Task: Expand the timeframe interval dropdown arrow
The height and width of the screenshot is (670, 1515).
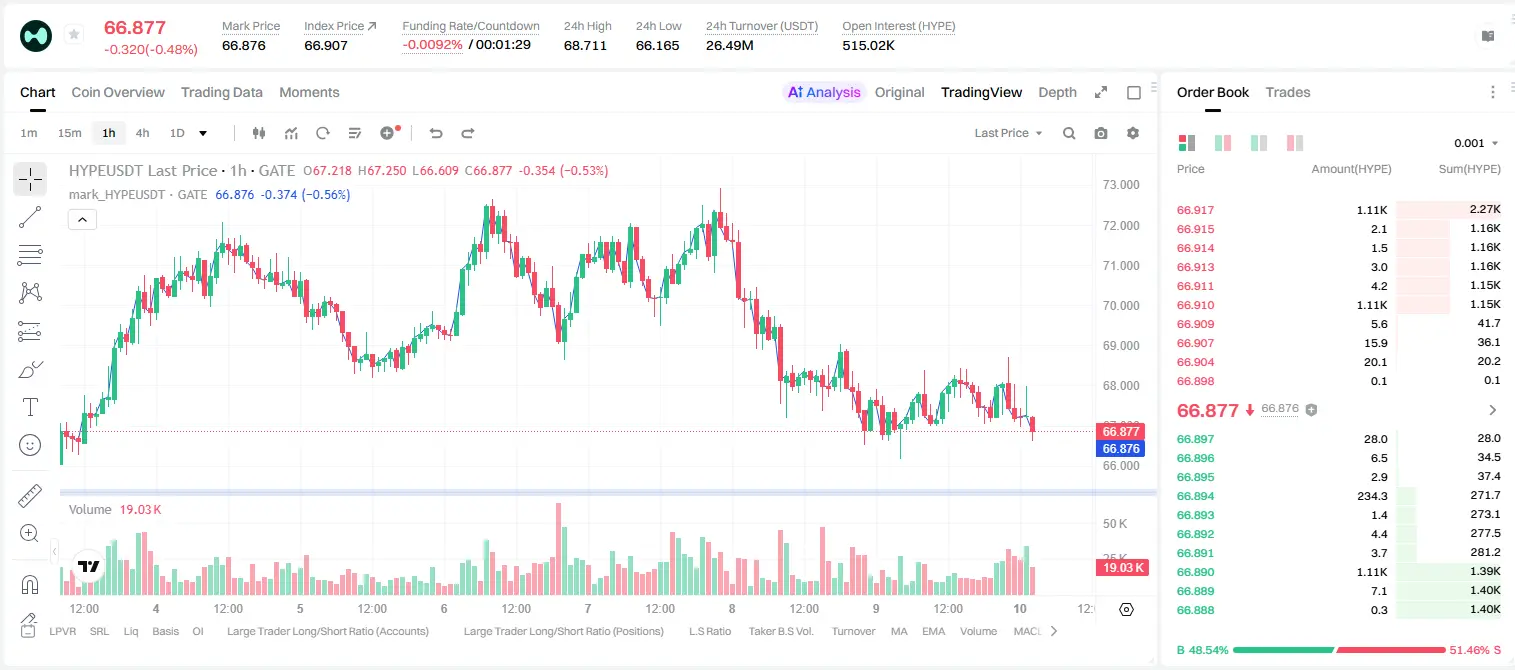Action: (204, 133)
